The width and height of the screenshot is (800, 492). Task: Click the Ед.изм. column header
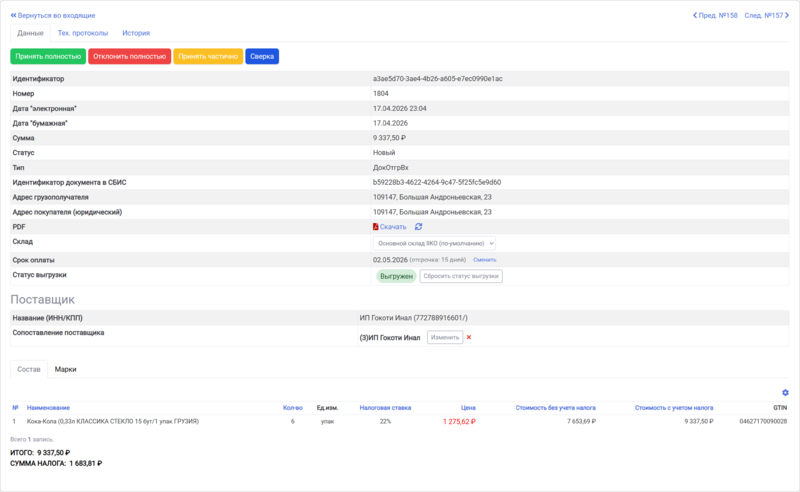[327, 408]
